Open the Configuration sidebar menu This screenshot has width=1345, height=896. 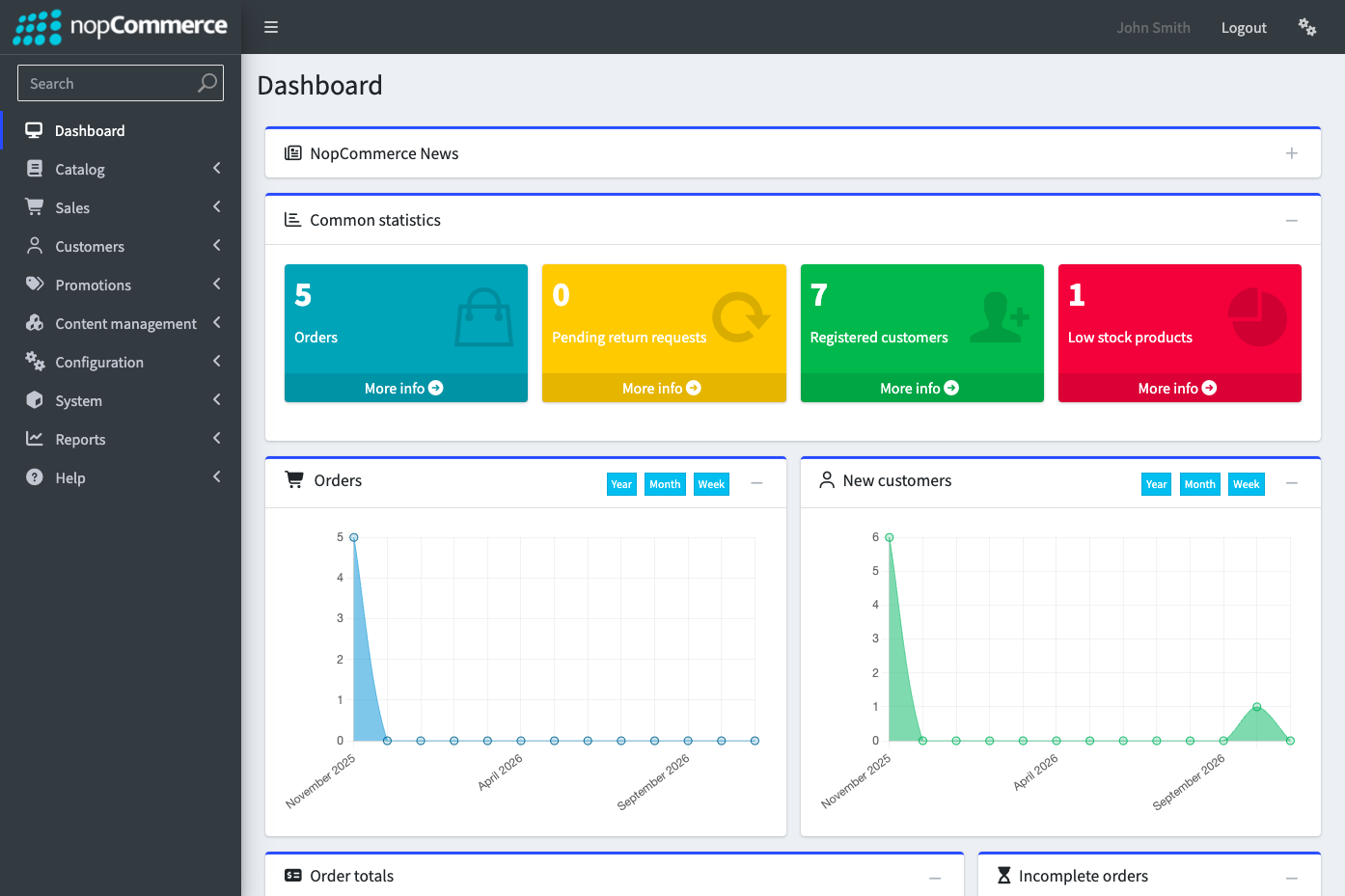(x=122, y=362)
